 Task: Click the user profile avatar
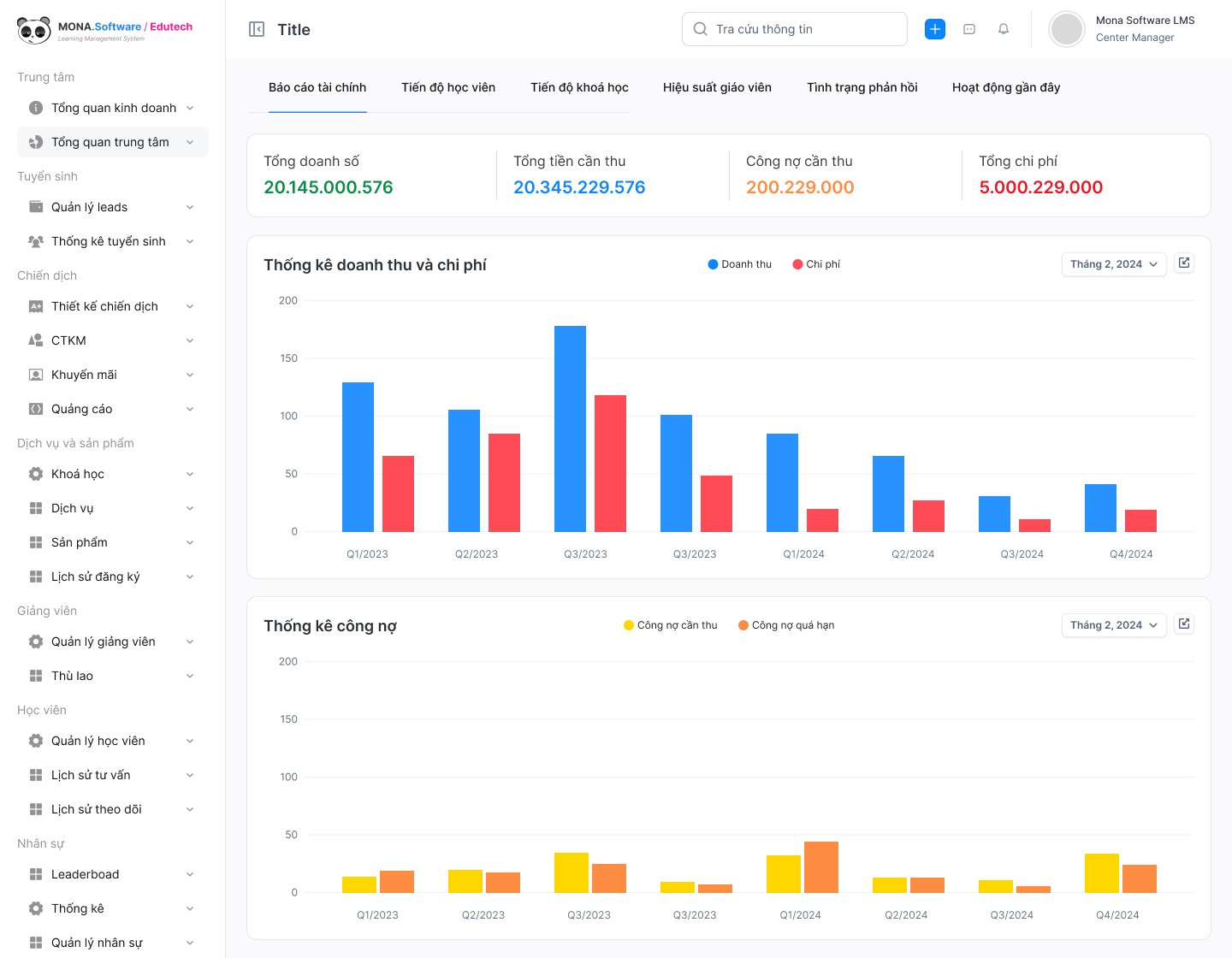[x=1067, y=29]
